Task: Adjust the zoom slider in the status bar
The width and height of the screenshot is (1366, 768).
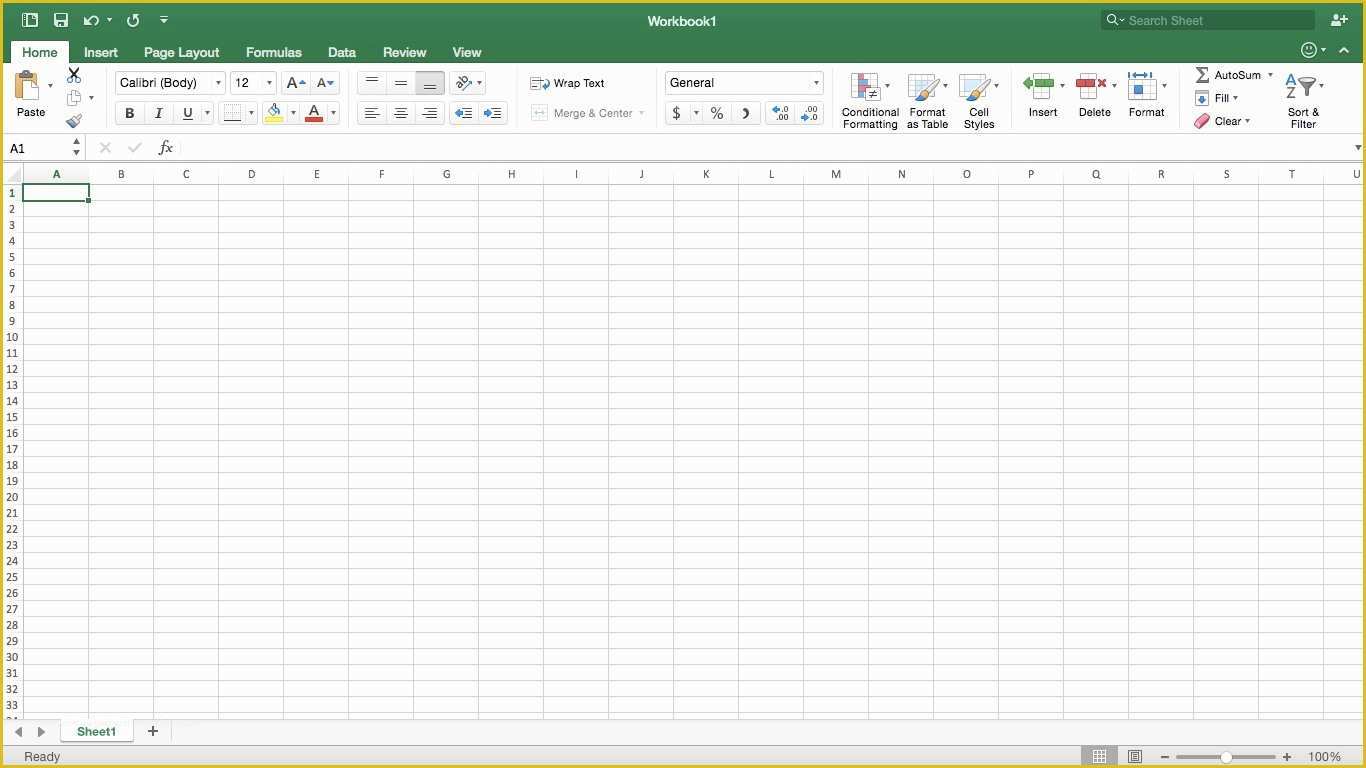Action: point(1226,757)
